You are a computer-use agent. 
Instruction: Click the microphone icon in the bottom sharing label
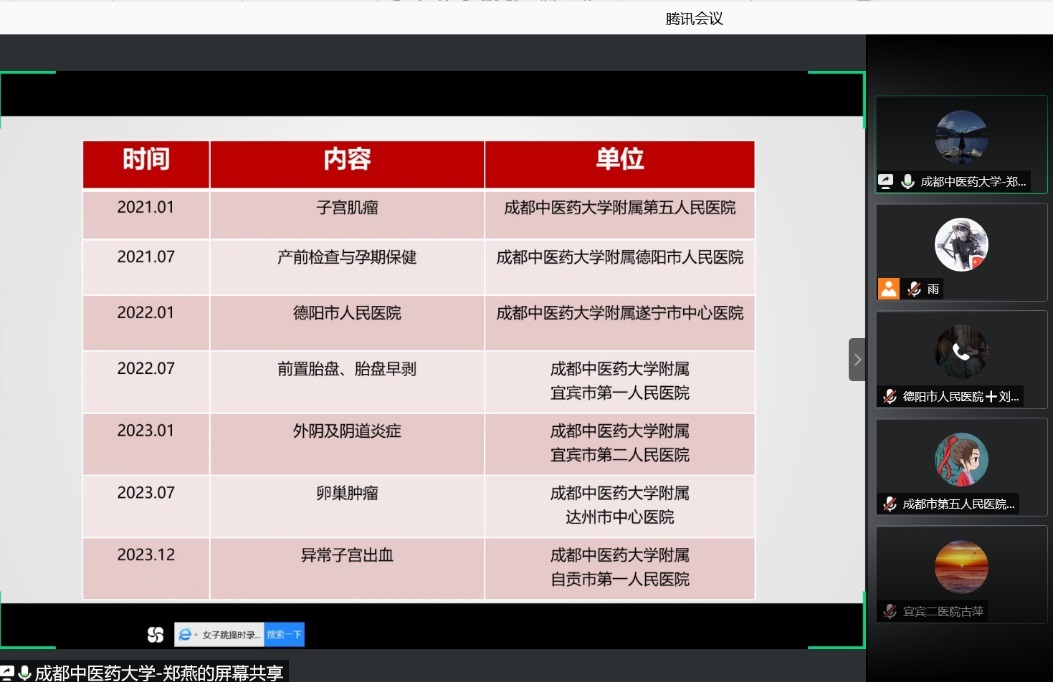pos(25,673)
